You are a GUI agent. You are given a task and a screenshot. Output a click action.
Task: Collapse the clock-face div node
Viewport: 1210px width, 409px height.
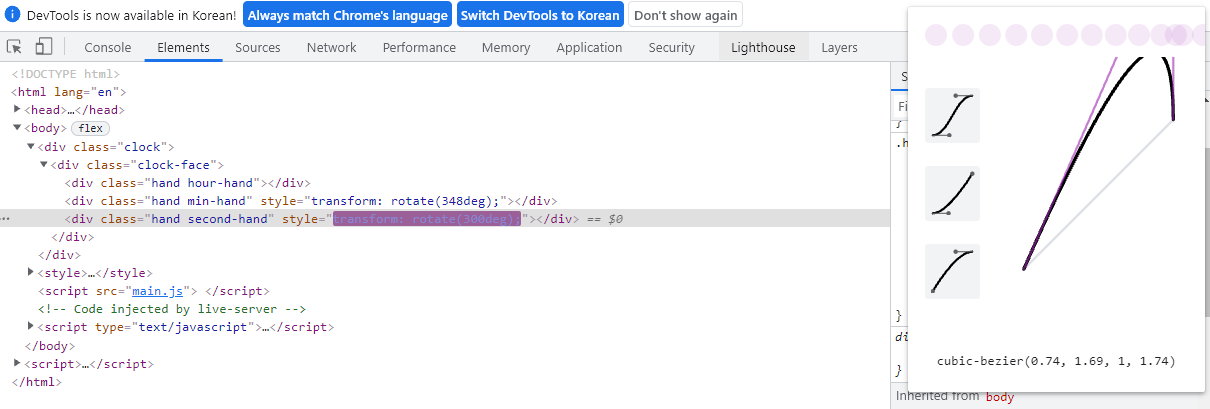tap(43, 164)
